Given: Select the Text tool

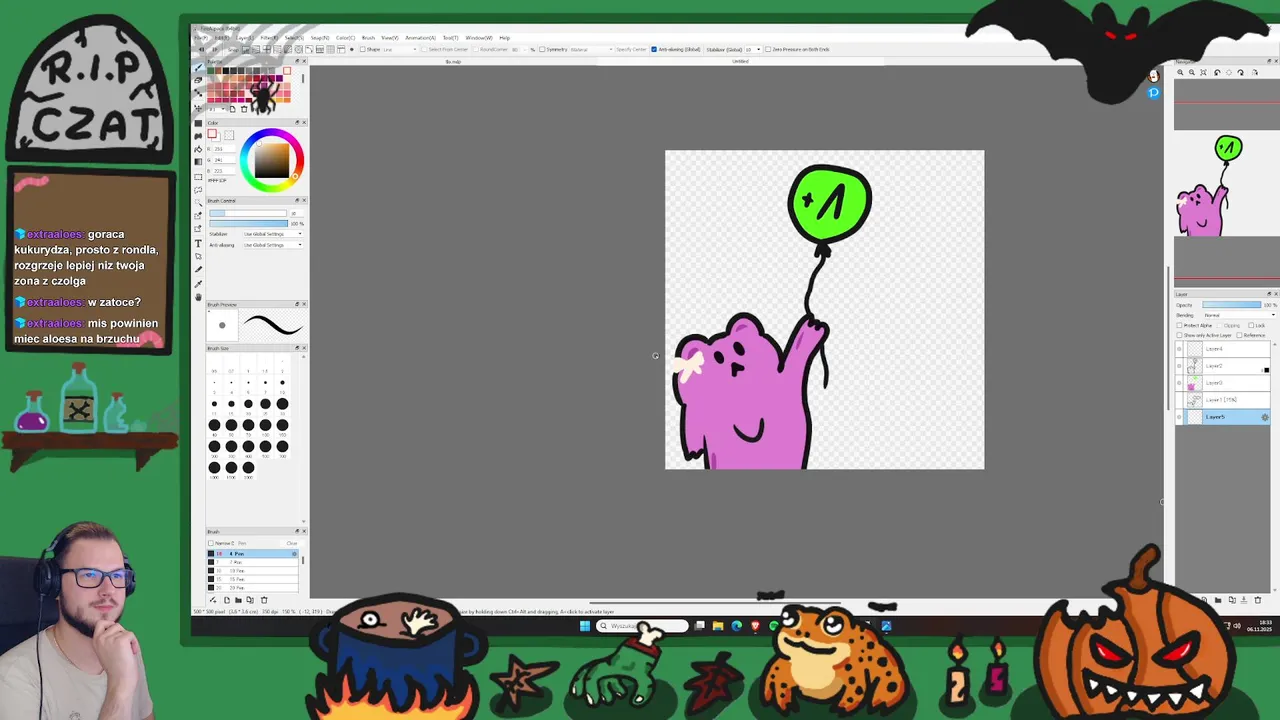Looking at the screenshot, I should (x=198, y=243).
